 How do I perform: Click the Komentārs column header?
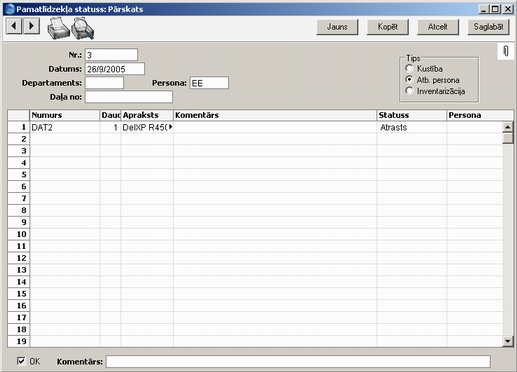[x=275, y=115]
